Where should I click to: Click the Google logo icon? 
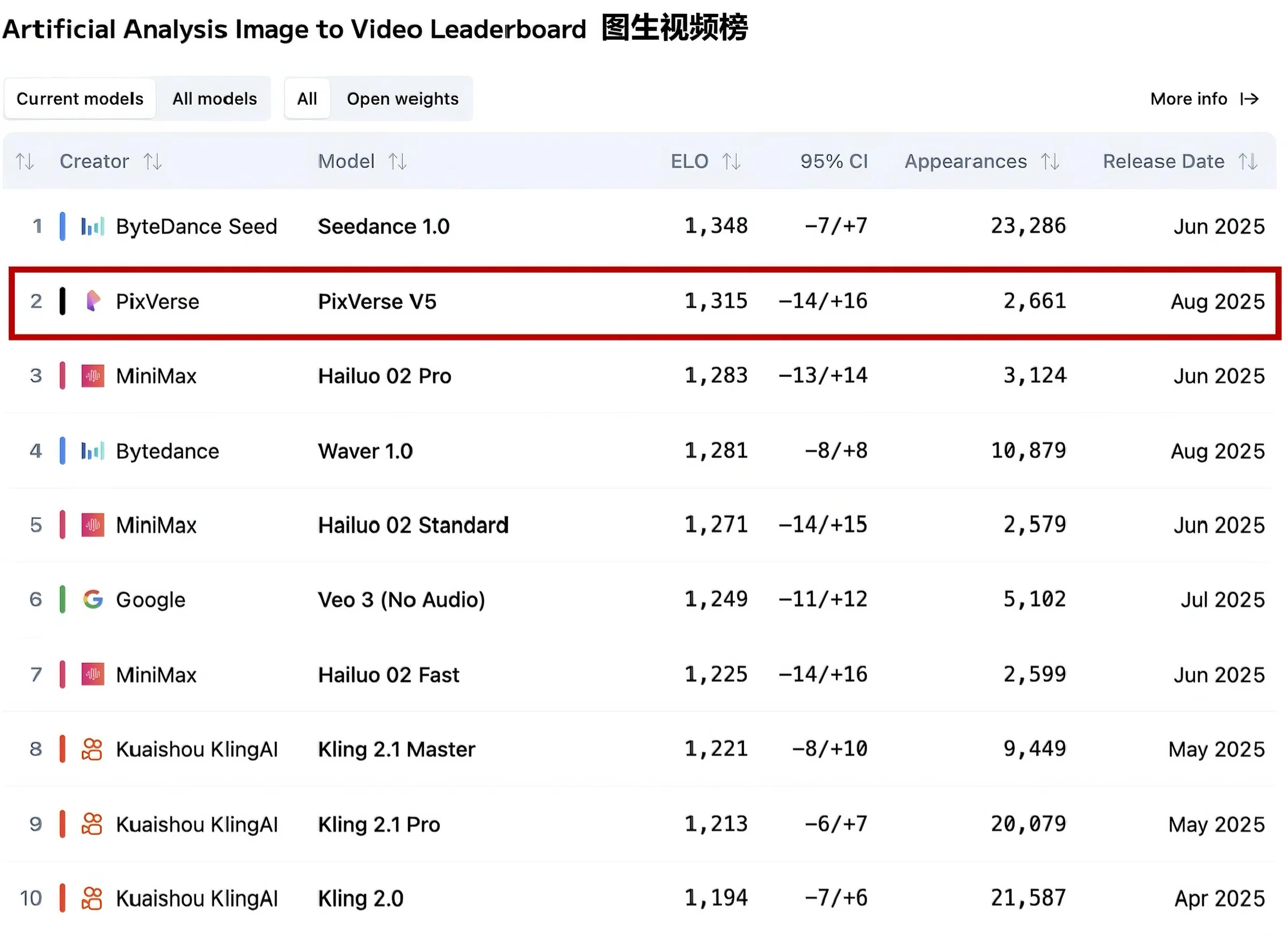(92, 599)
